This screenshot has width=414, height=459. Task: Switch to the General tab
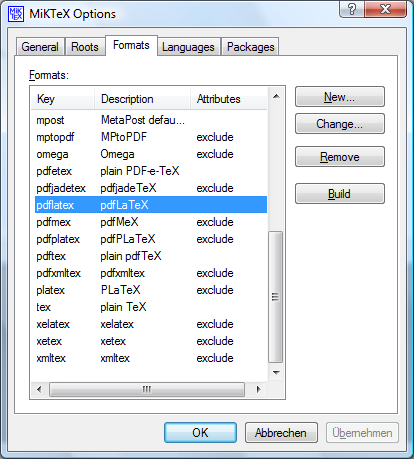coord(40,47)
